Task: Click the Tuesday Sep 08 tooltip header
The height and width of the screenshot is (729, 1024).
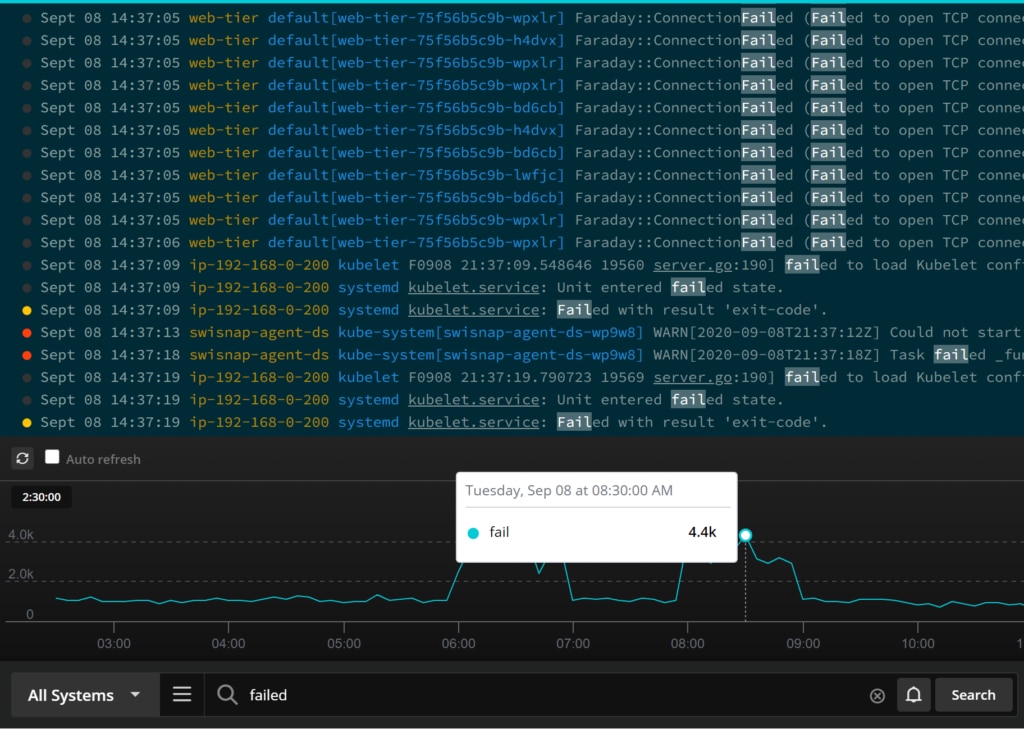Action: [x=568, y=490]
